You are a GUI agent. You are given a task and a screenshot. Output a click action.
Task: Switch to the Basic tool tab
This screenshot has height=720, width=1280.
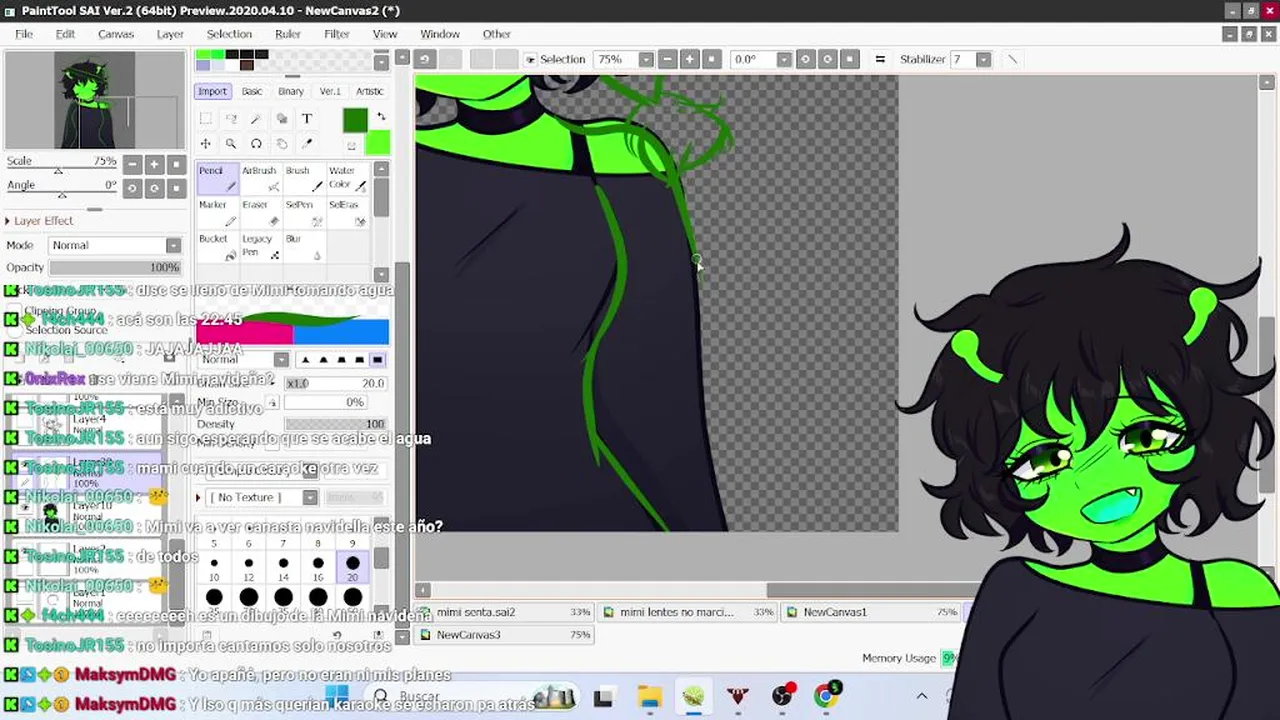pyautogui.click(x=252, y=91)
